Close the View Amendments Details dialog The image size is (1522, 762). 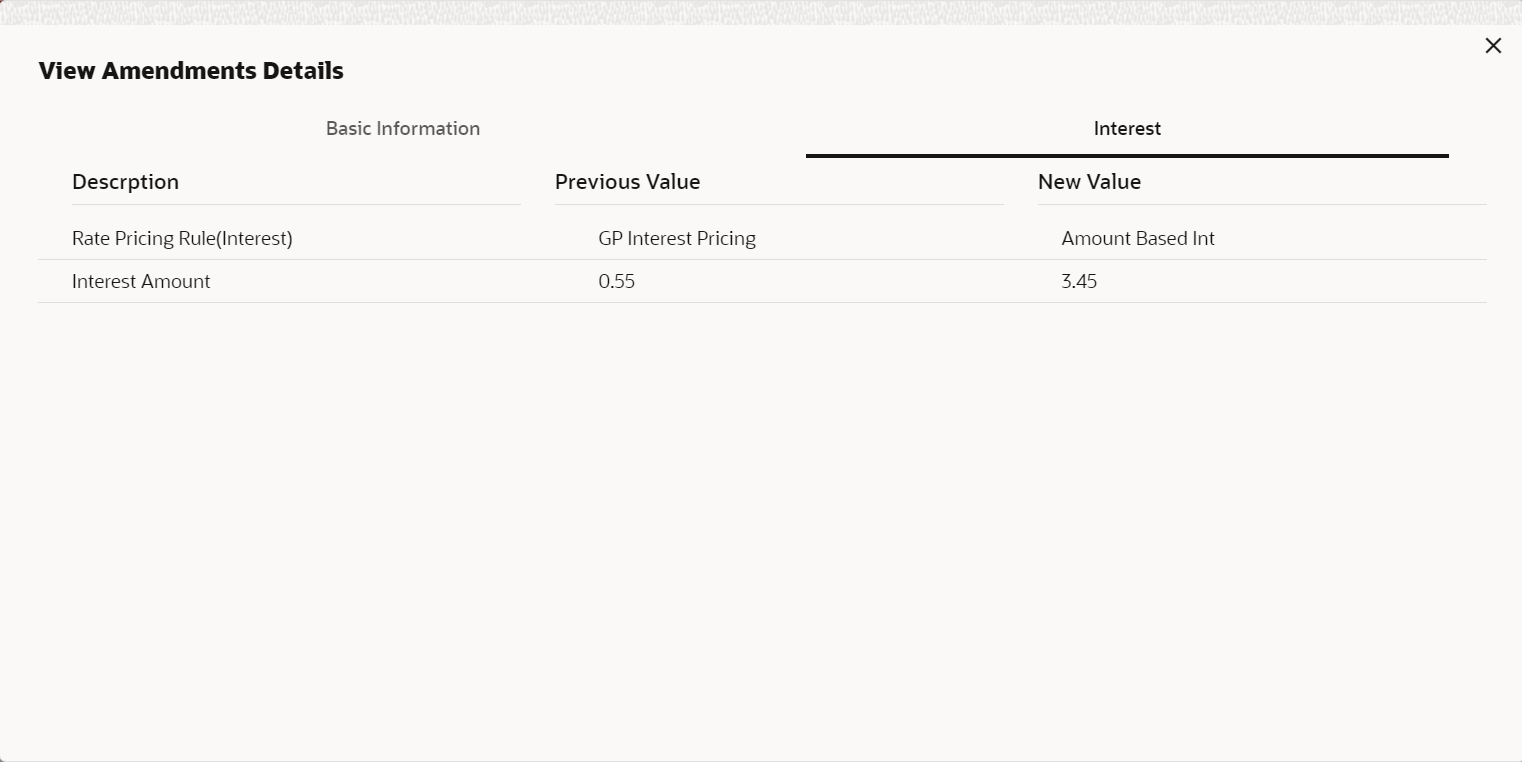pos(1493,46)
